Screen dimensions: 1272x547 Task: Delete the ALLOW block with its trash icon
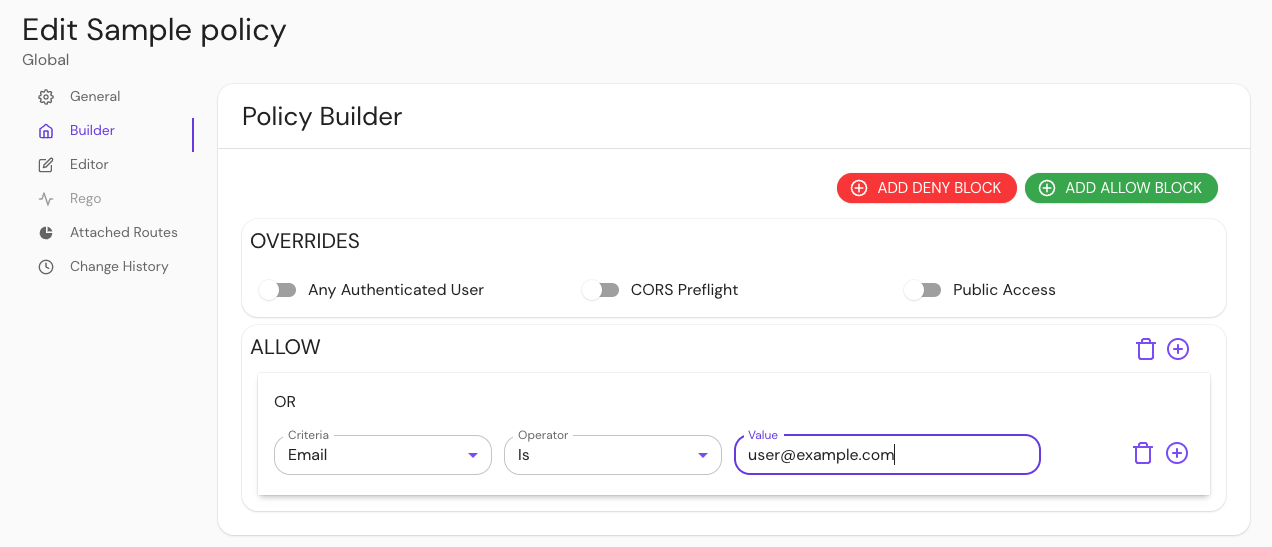tap(1146, 349)
